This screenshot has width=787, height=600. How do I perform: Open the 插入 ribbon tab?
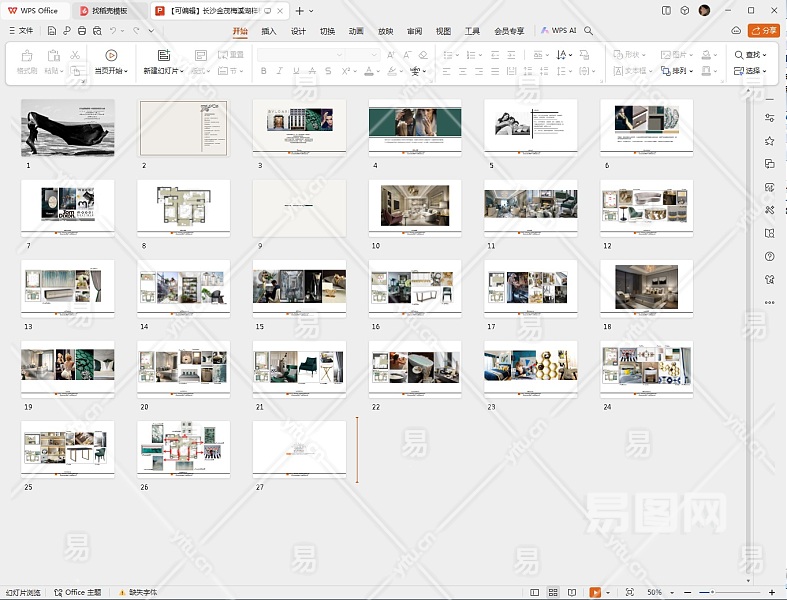[x=269, y=31]
